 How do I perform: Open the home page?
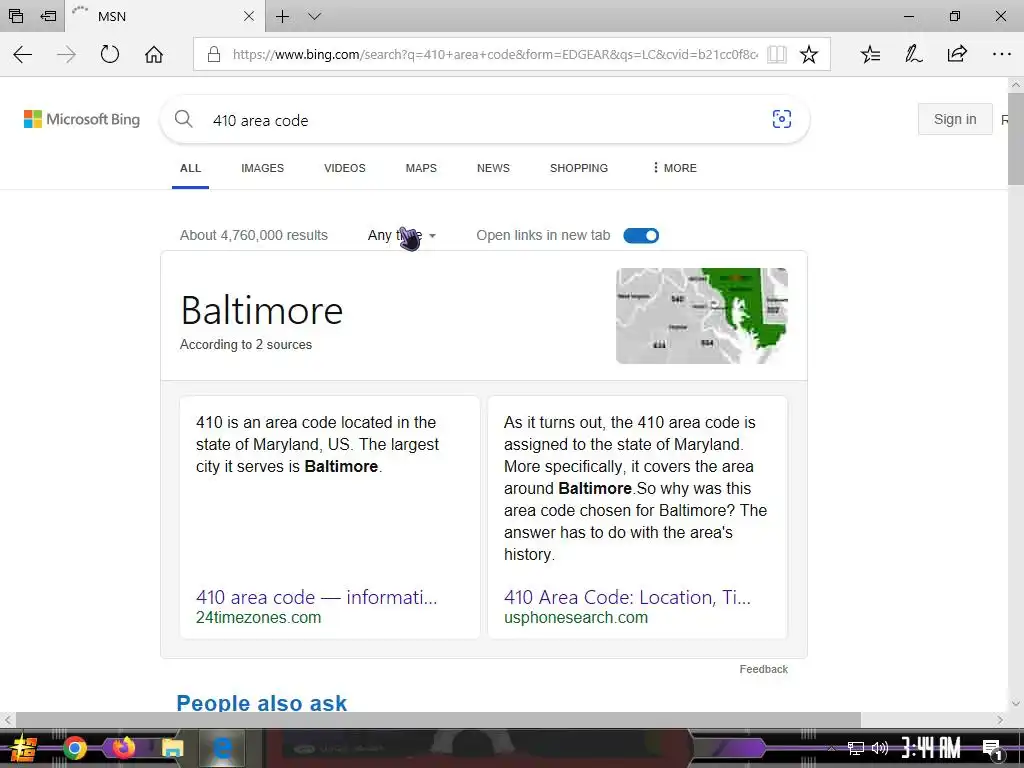coord(153,54)
